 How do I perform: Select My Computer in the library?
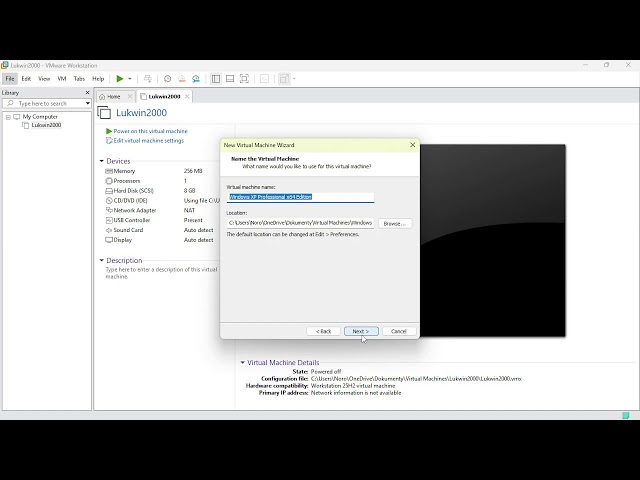click(40, 117)
